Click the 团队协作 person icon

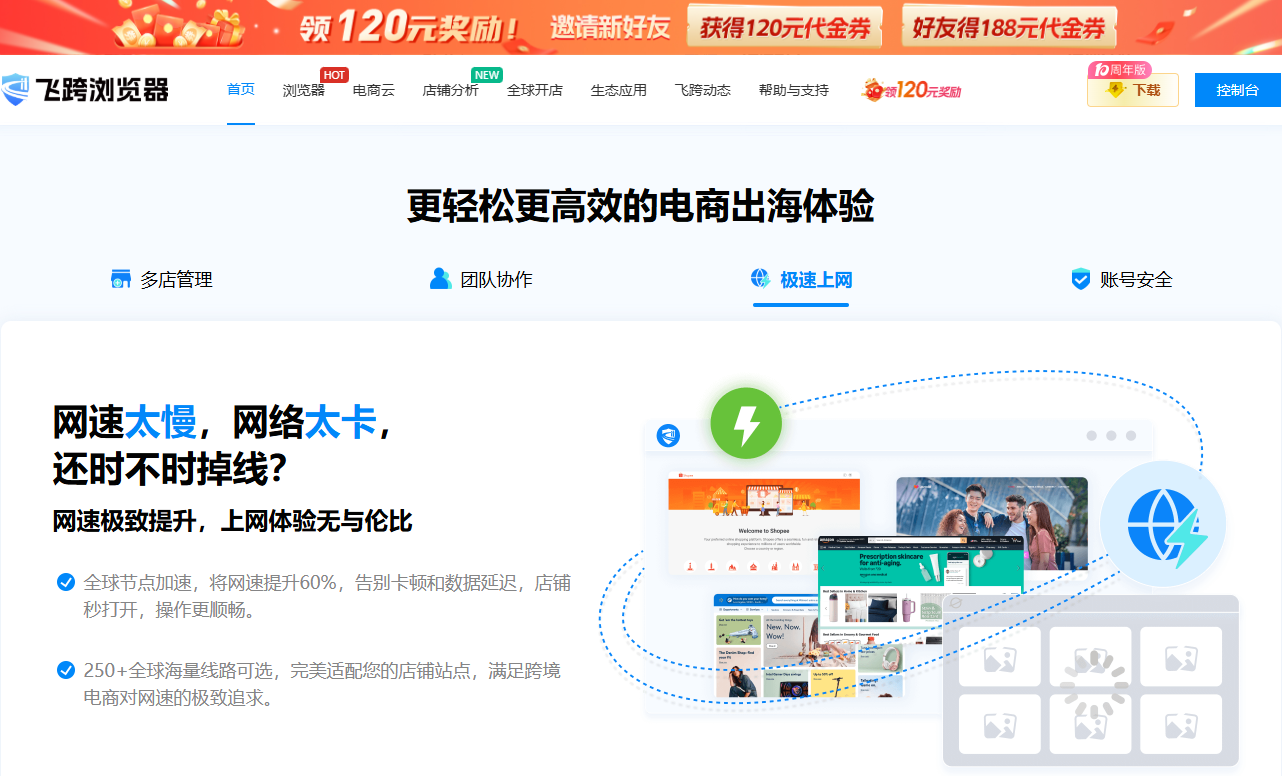(440, 279)
